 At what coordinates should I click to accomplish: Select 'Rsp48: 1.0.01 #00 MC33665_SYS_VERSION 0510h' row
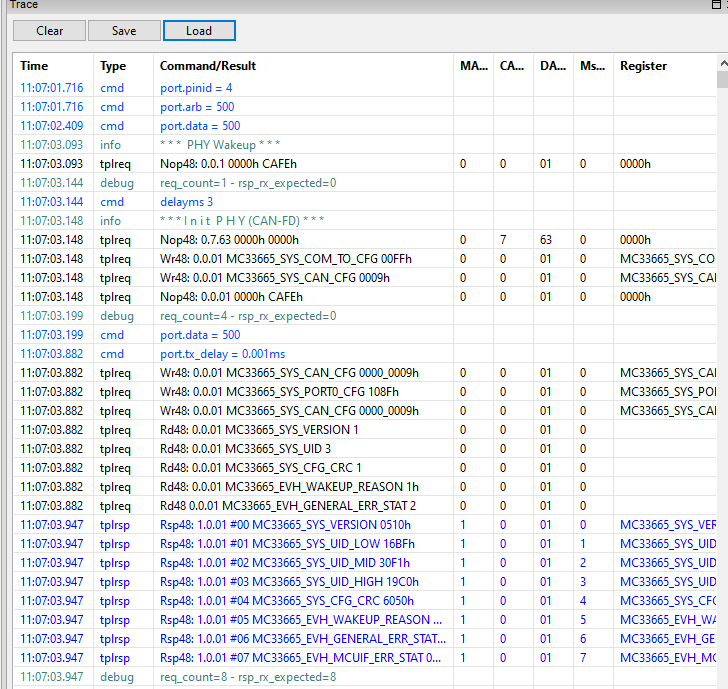[364, 525]
